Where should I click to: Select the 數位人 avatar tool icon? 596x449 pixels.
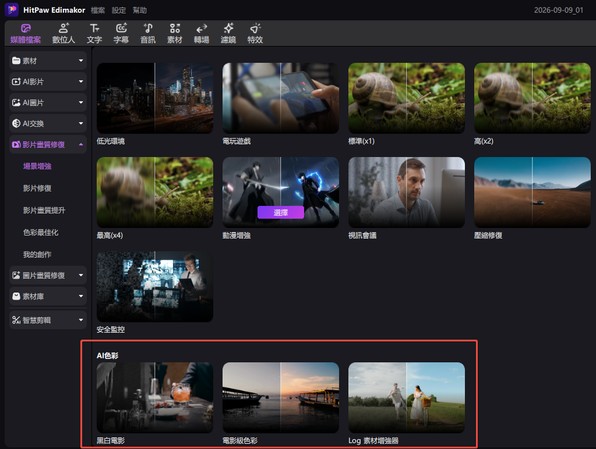pos(63,29)
